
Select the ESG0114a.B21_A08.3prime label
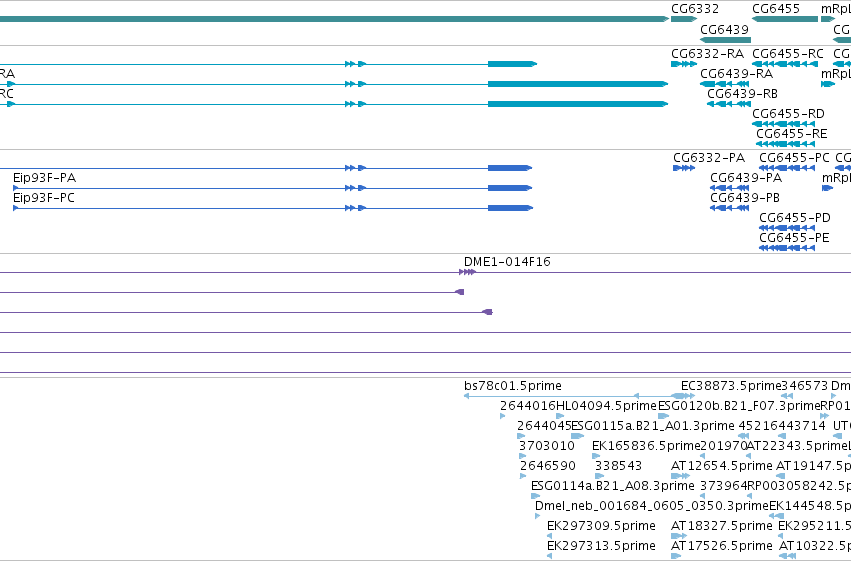click(x=613, y=486)
